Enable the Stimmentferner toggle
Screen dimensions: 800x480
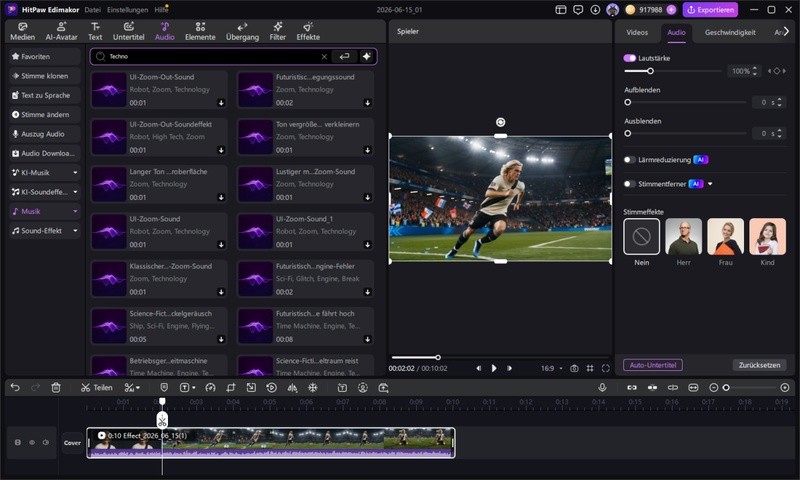pyautogui.click(x=630, y=184)
